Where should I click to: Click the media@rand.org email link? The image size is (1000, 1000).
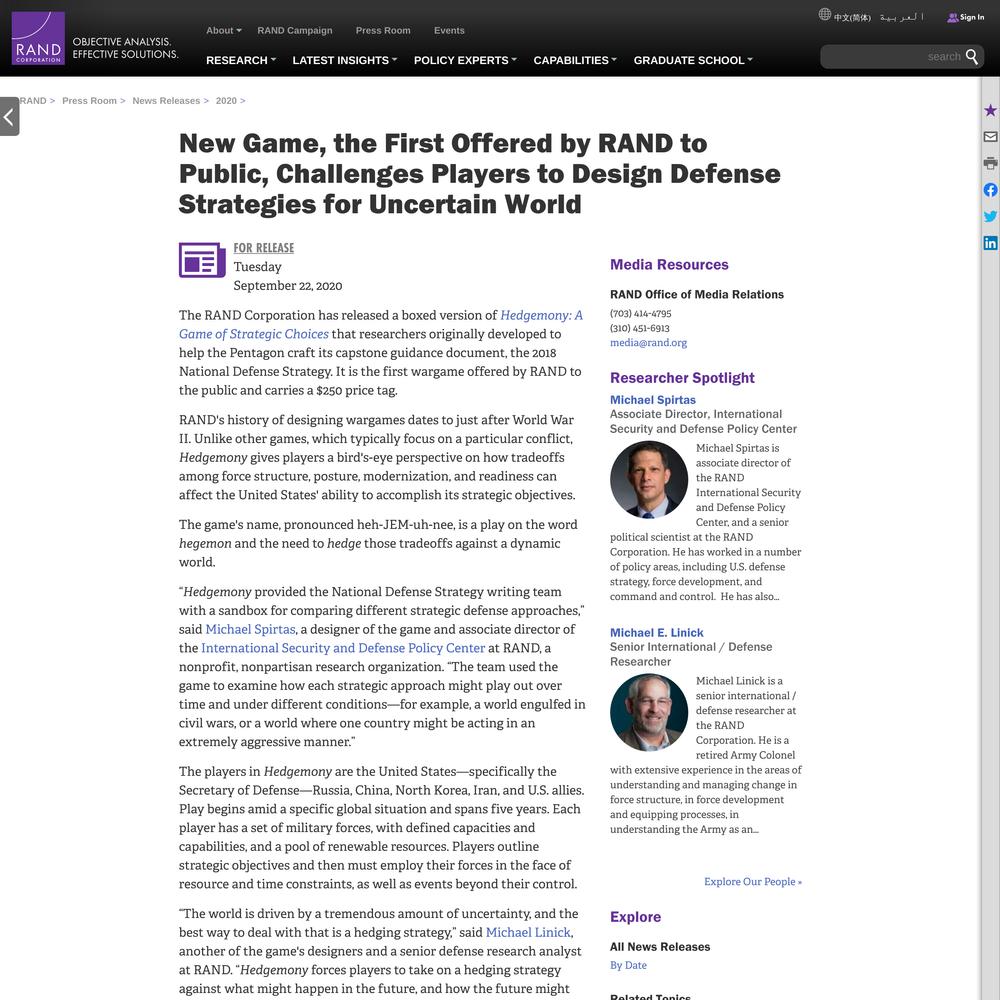(648, 342)
